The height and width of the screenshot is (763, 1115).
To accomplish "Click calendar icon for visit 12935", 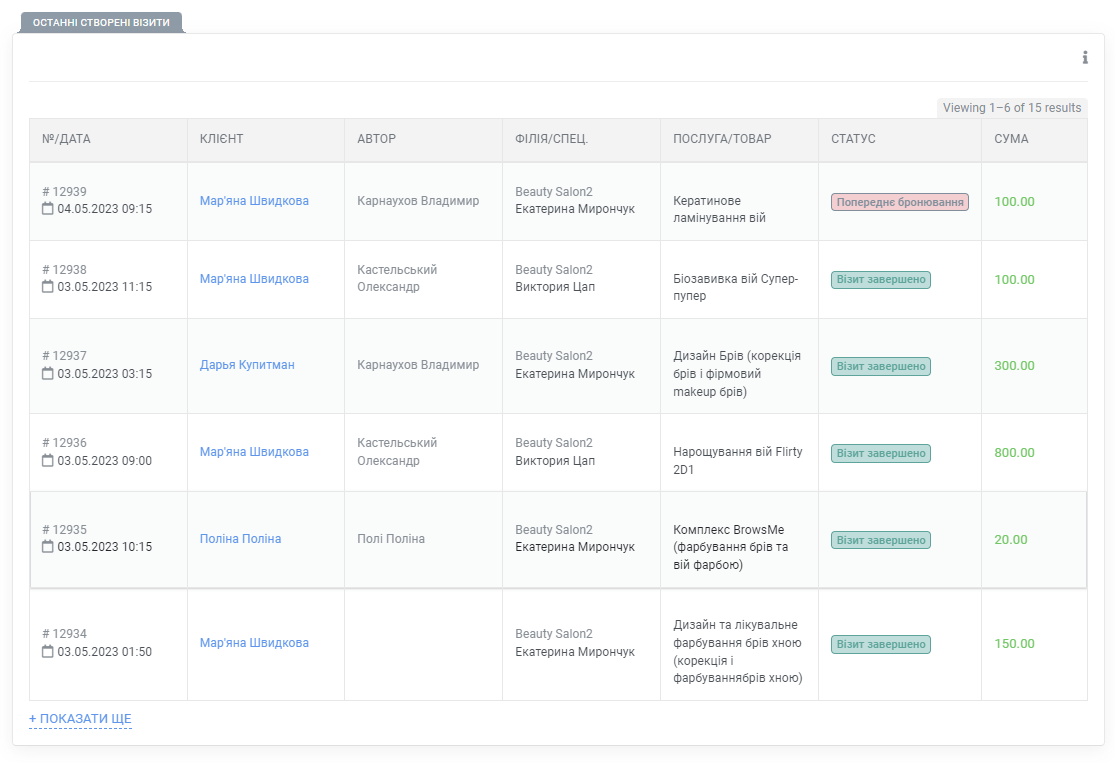I will [48, 547].
